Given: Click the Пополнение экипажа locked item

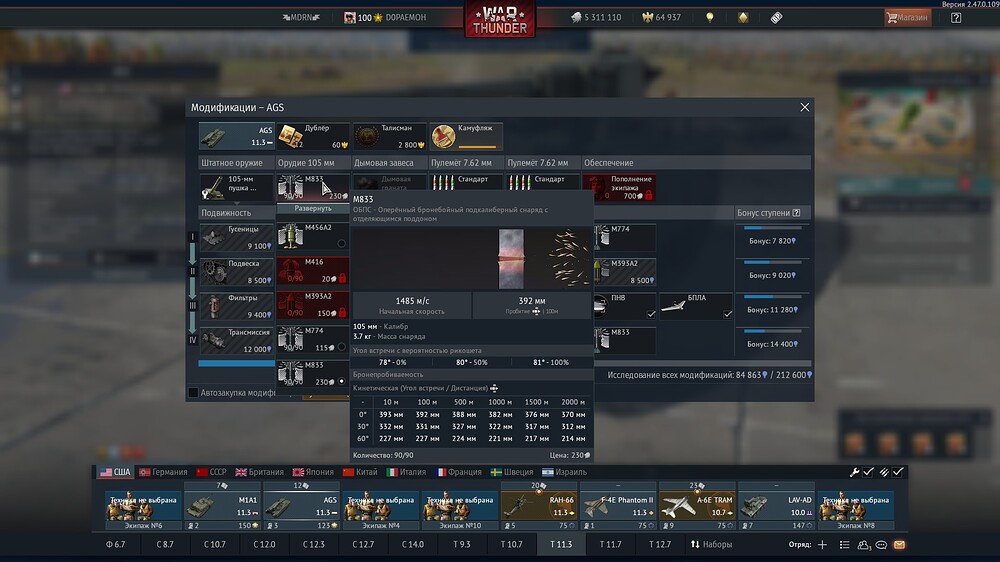Looking at the screenshot, I should coord(619,188).
